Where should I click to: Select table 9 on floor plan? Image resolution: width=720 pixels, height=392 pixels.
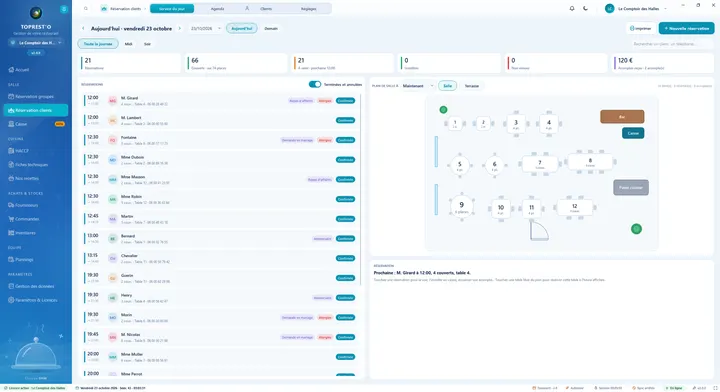461,206
